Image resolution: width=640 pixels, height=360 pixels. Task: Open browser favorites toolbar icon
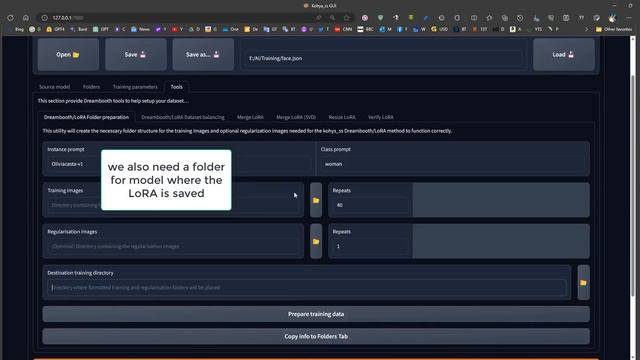pos(489,18)
